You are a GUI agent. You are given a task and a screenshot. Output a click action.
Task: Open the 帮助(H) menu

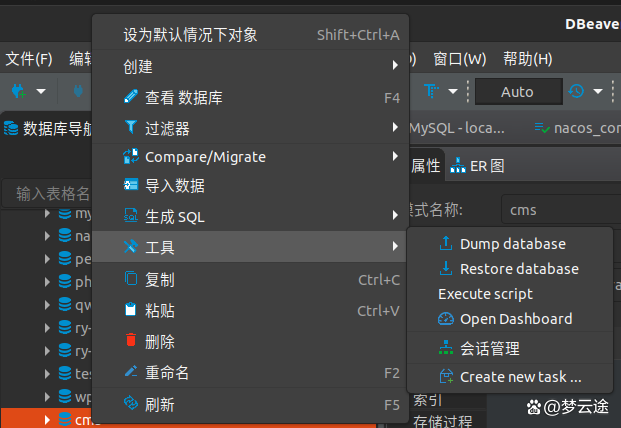coord(528,59)
